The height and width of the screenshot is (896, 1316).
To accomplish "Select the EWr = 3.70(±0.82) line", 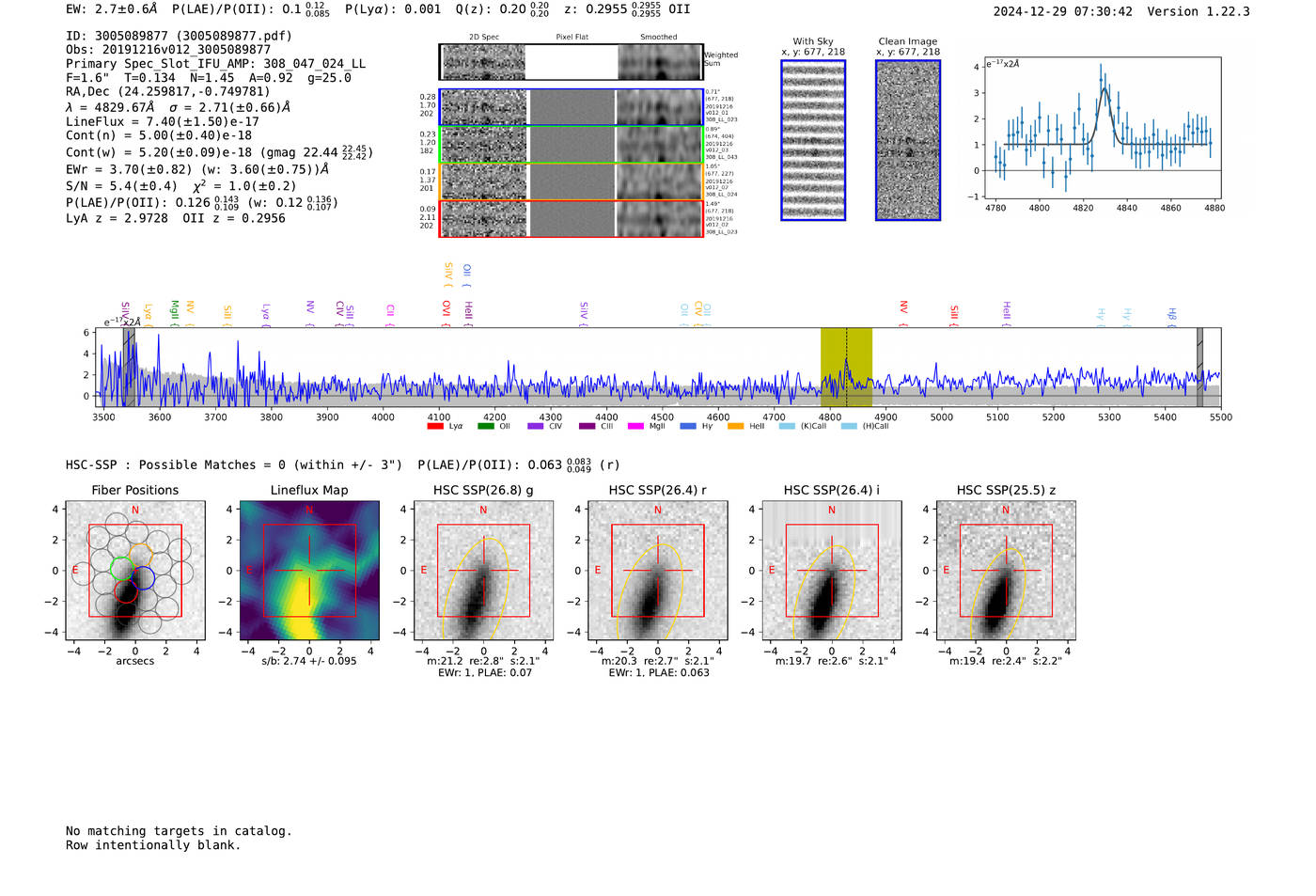I will point(197,169).
